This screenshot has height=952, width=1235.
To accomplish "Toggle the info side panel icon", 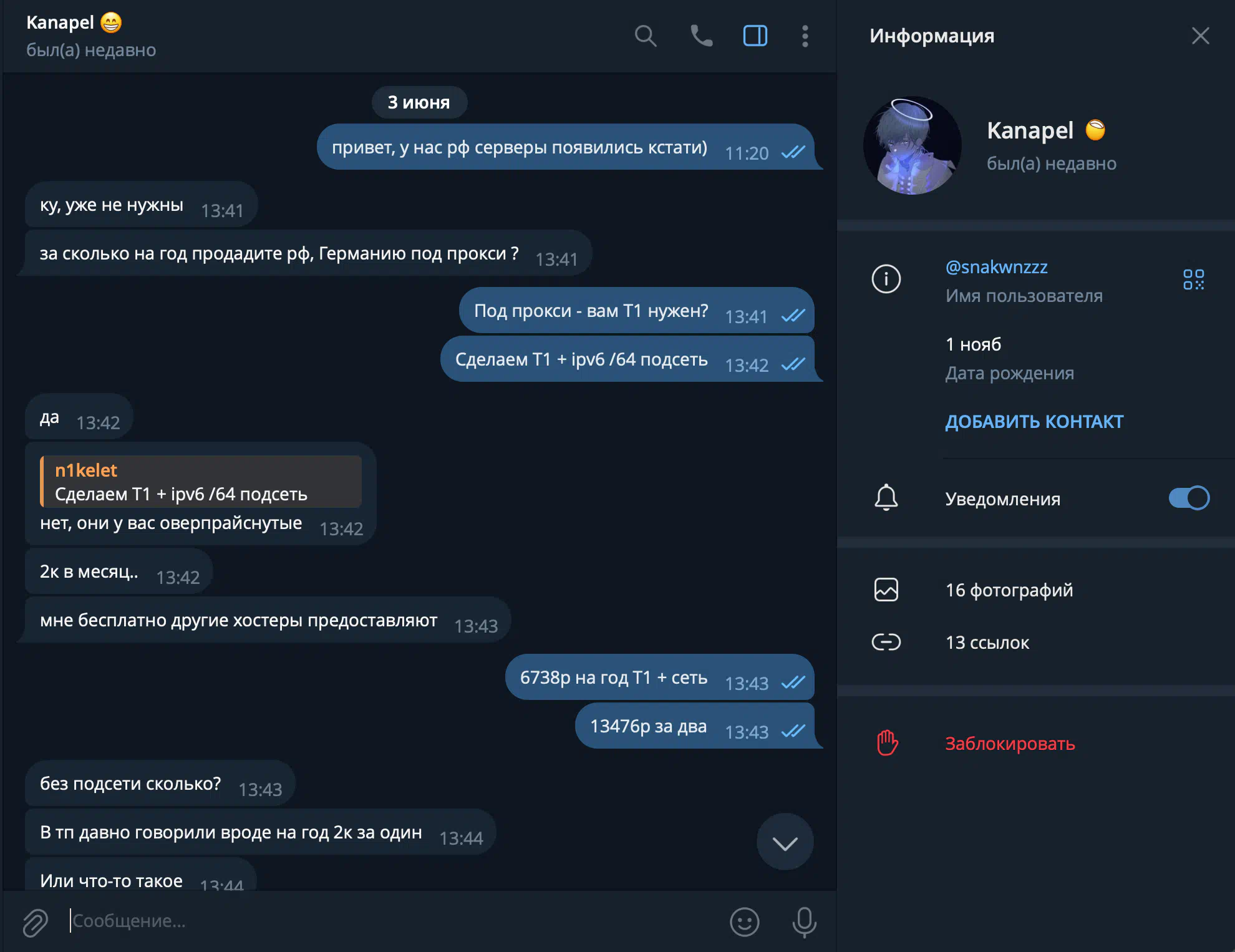I will 755,36.
